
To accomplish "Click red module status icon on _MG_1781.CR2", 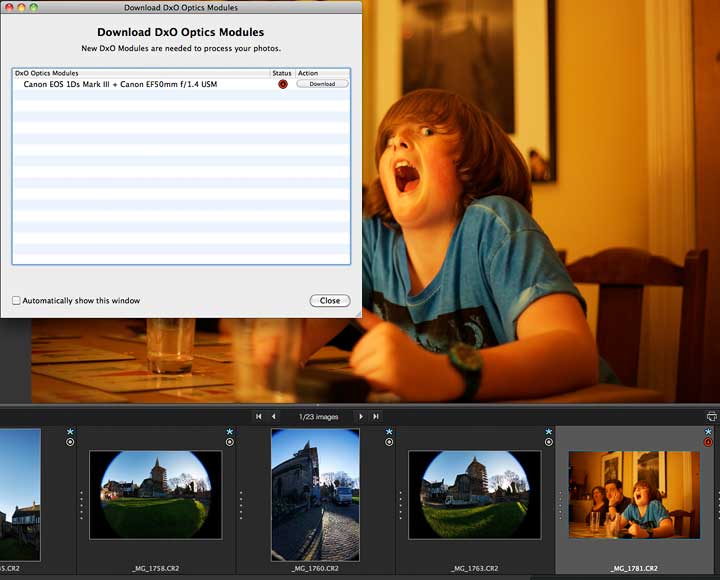I will point(708,442).
